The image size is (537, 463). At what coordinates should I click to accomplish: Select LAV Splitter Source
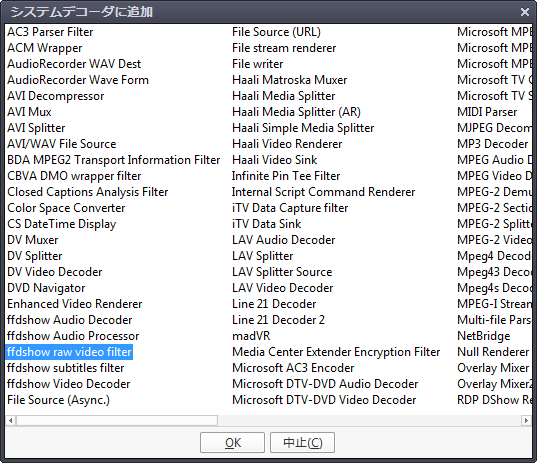[282, 272]
